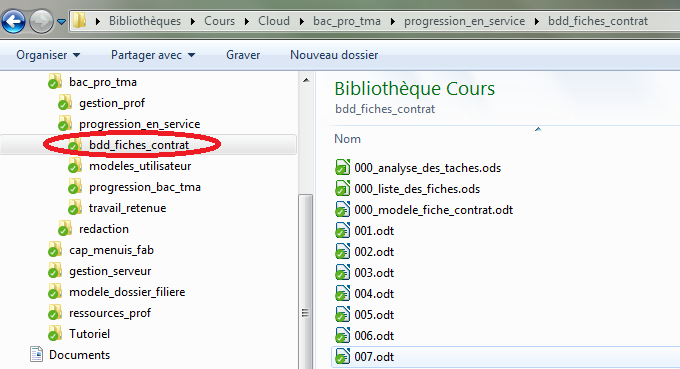The width and height of the screenshot is (680, 369).
Task: Select file 006.odt
Action: [374, 336]
